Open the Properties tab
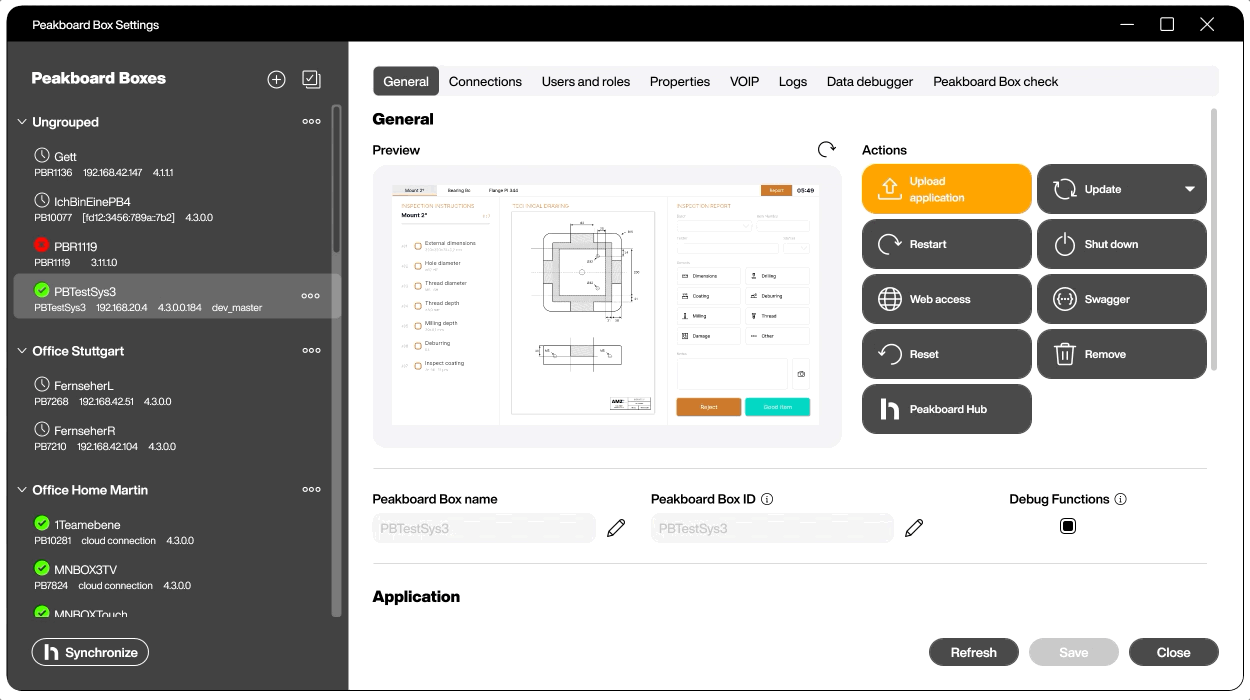The height and width of the screenshot is (700, 1250). coord(680,82)
